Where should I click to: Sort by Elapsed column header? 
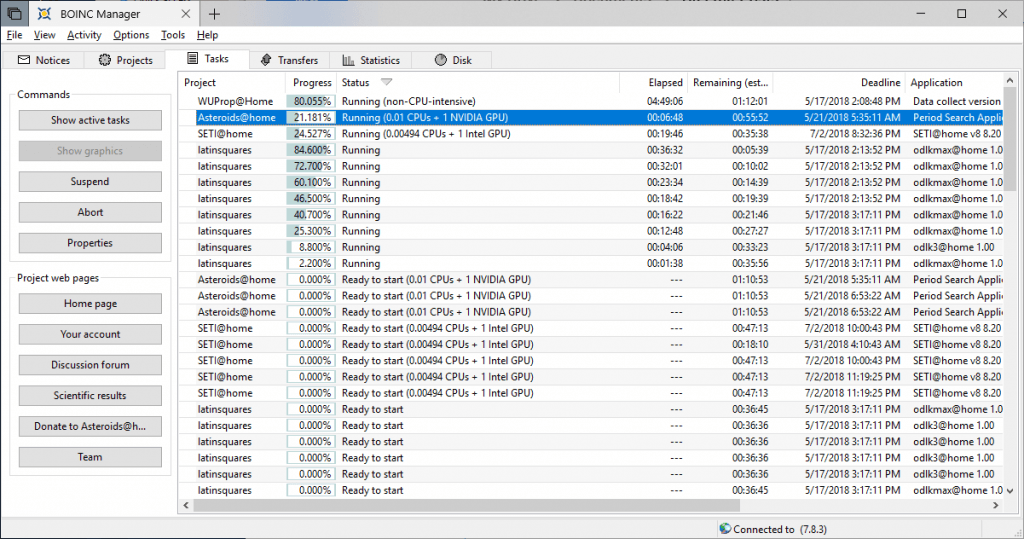click(653, 82)
